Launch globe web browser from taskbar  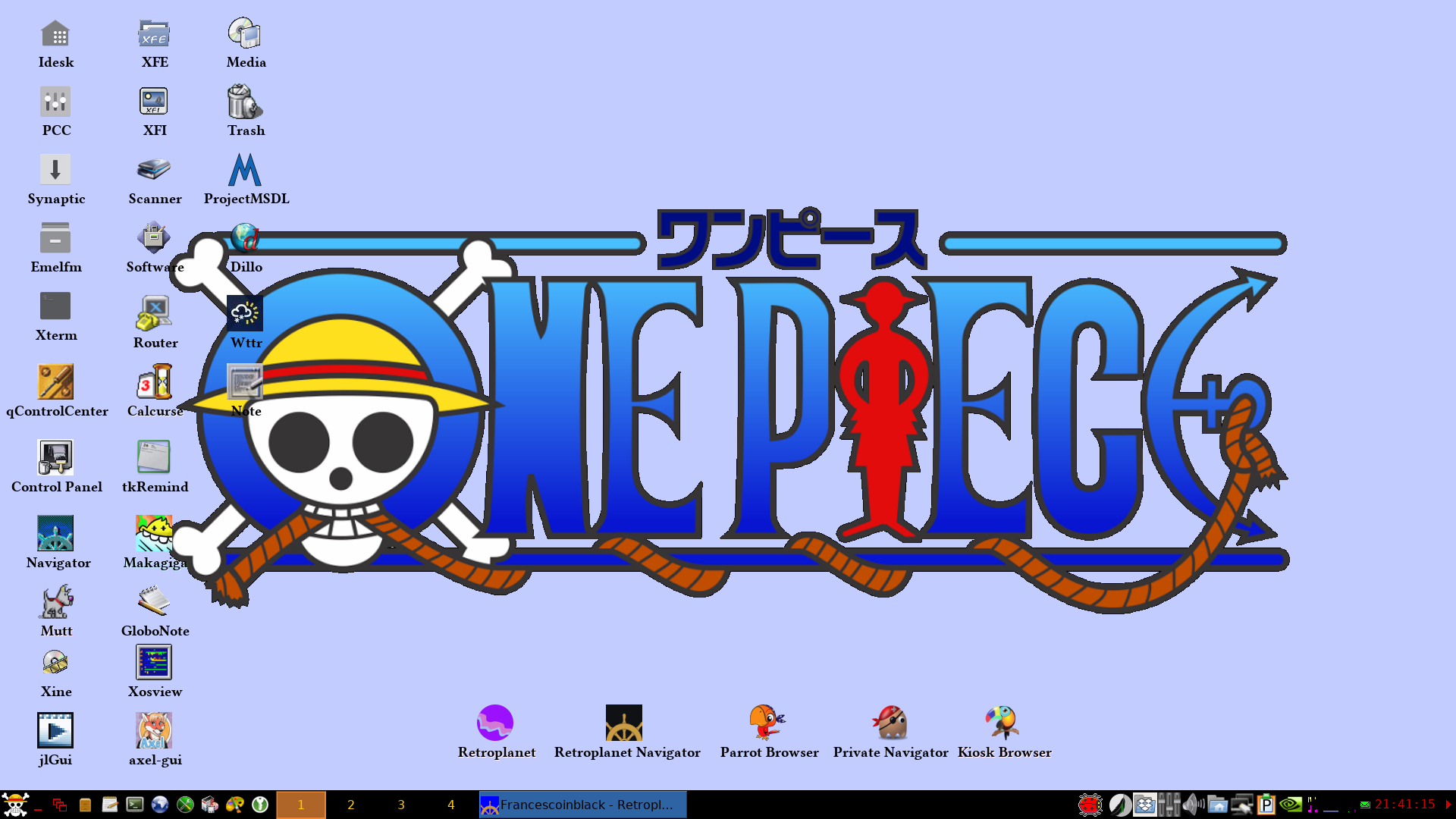point(160,805)
